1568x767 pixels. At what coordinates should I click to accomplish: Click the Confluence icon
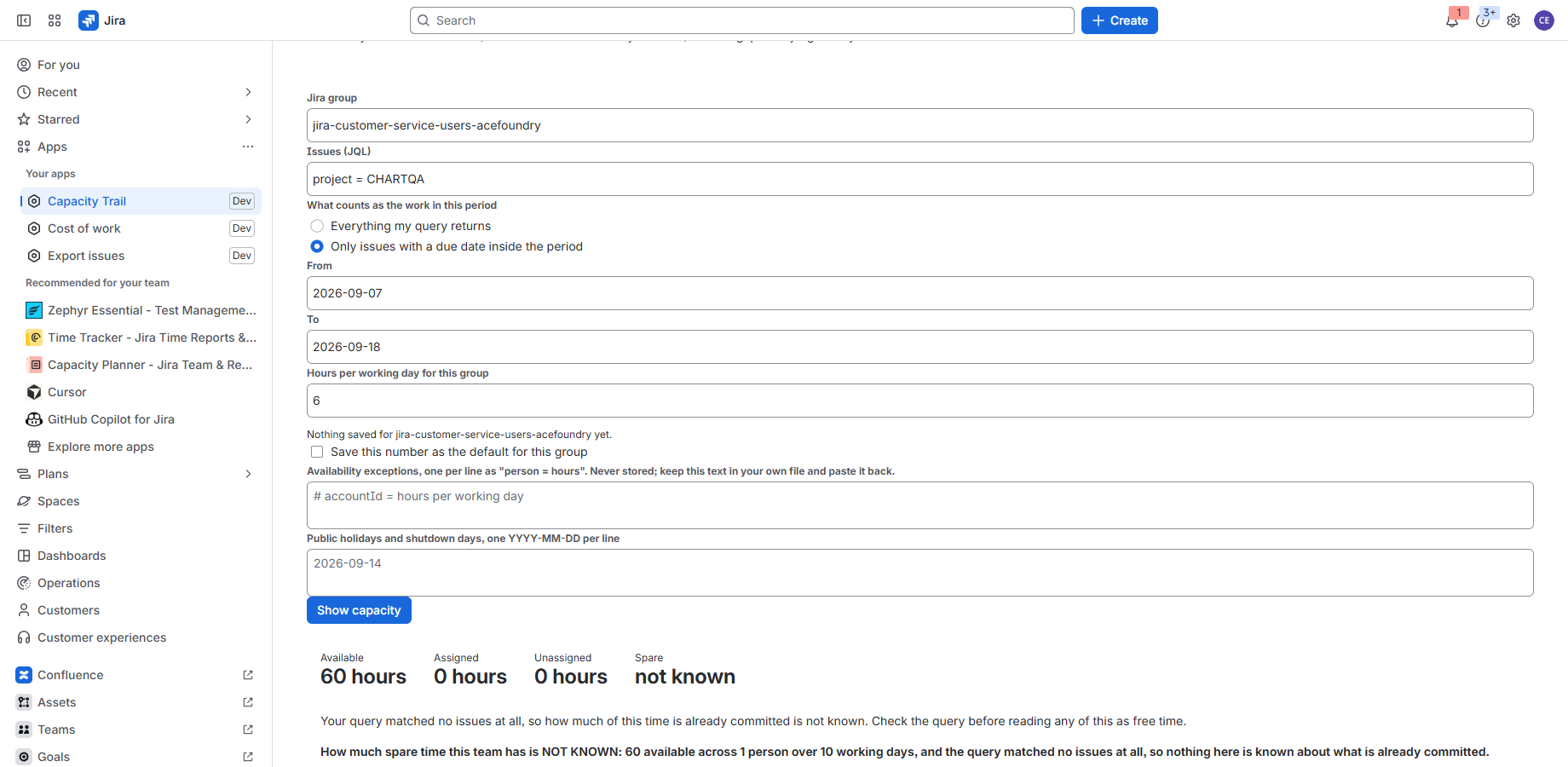click(24, 675)
